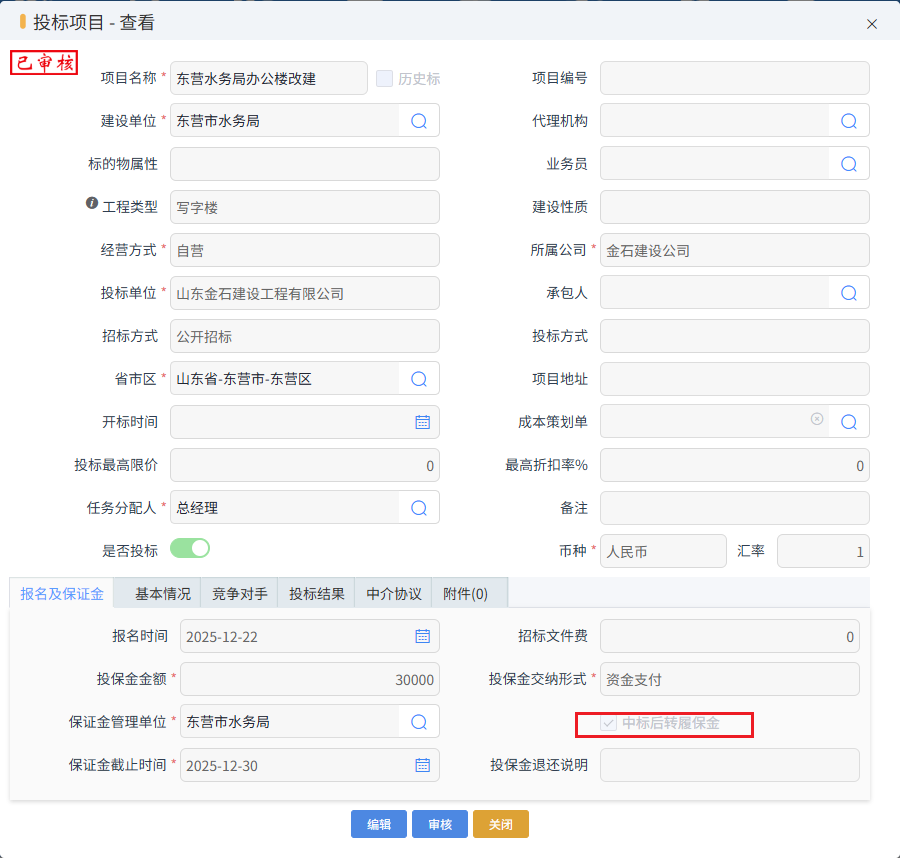Screen dimensions: 900x858
Task: Click info icon beside 工程类型
Action: coord(92,203)
